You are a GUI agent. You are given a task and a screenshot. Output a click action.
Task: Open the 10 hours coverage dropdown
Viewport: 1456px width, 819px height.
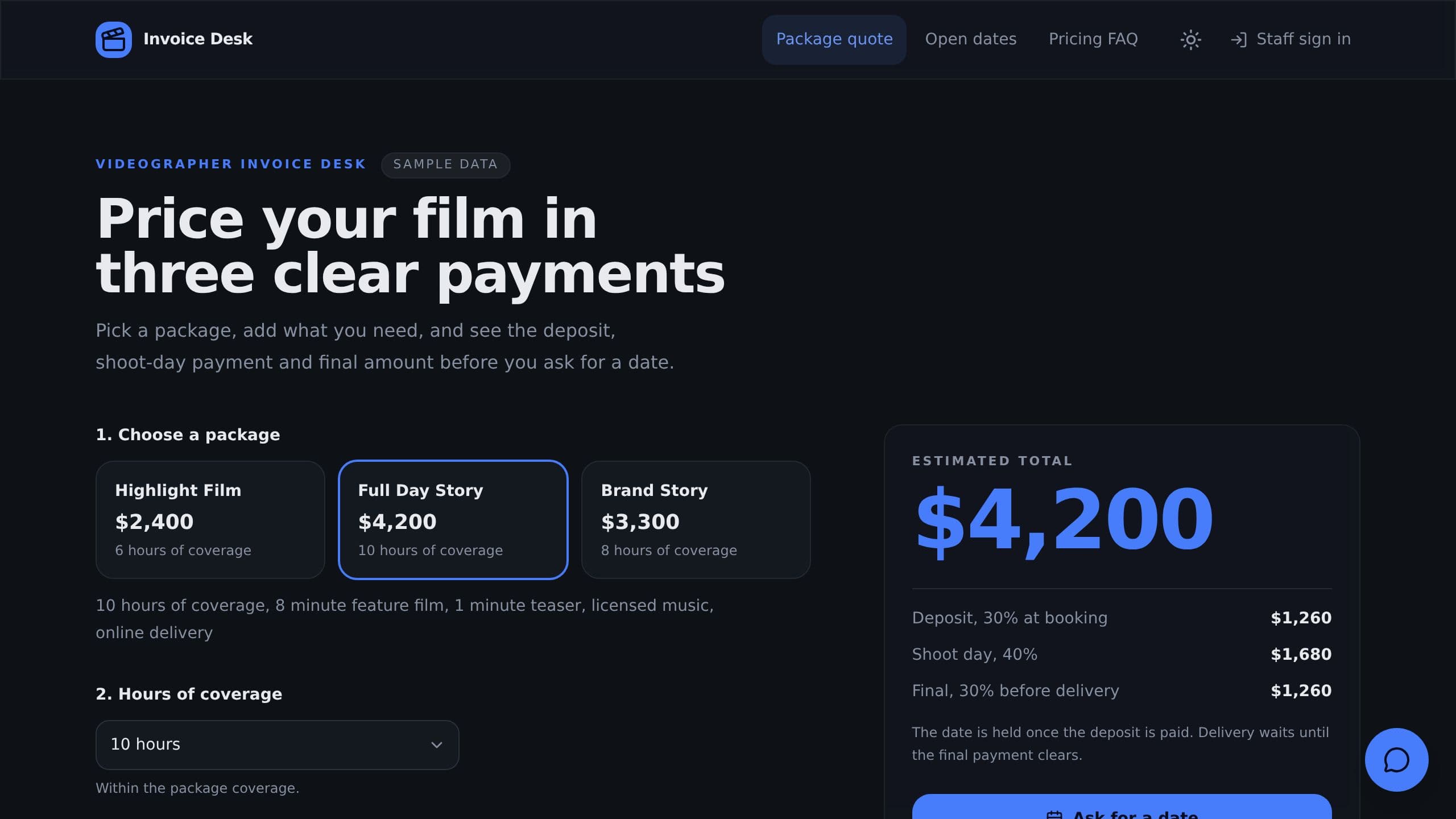[x=277, y=744]
